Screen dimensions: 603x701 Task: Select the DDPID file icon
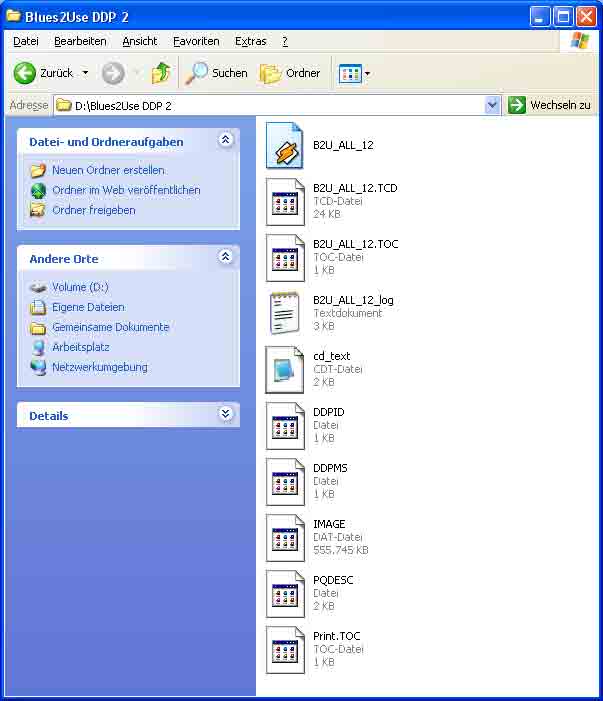click(285, 426)
